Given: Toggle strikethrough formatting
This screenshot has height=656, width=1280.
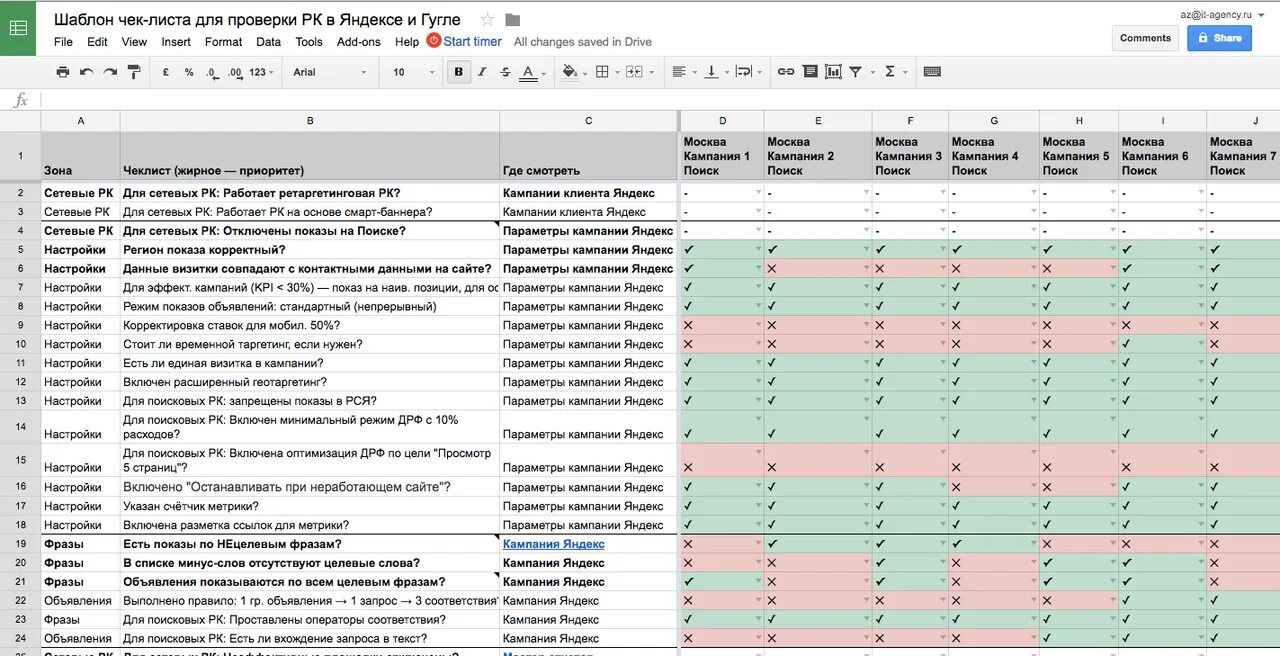Looking at the screenshot, I should [505, 72].
